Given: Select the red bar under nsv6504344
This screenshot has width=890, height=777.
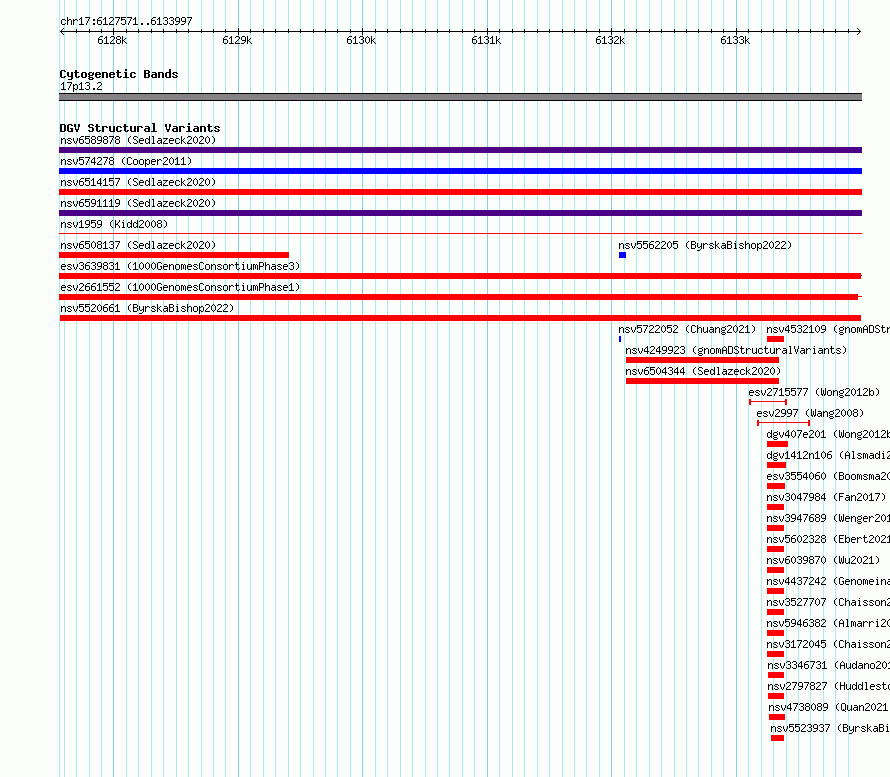Looking at the screenshot, I should coord(702,381).
